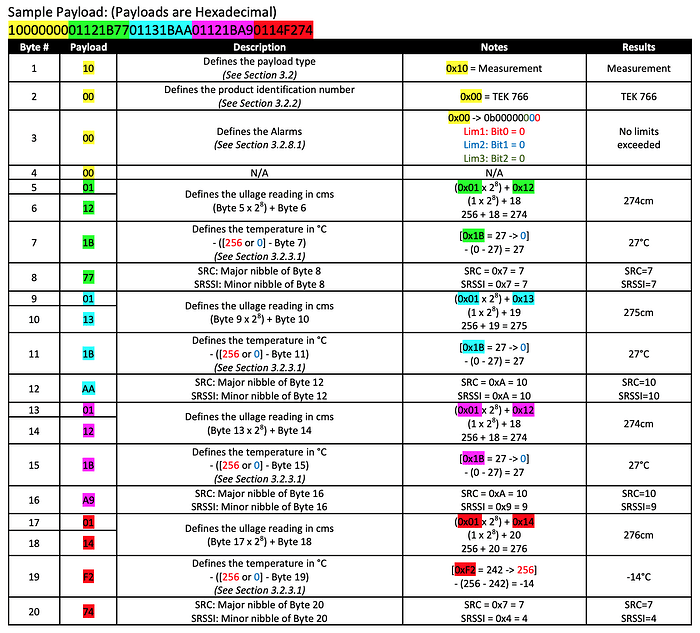700x633 pixels.
Task: Click the 'No limits exceeded' result
Action: 638,138
